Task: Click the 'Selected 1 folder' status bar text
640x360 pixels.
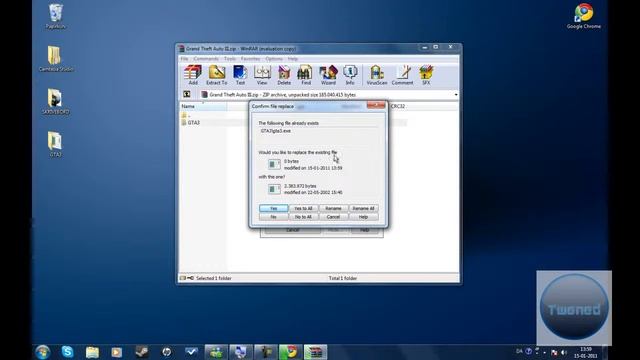Action: tap(213, 278)
